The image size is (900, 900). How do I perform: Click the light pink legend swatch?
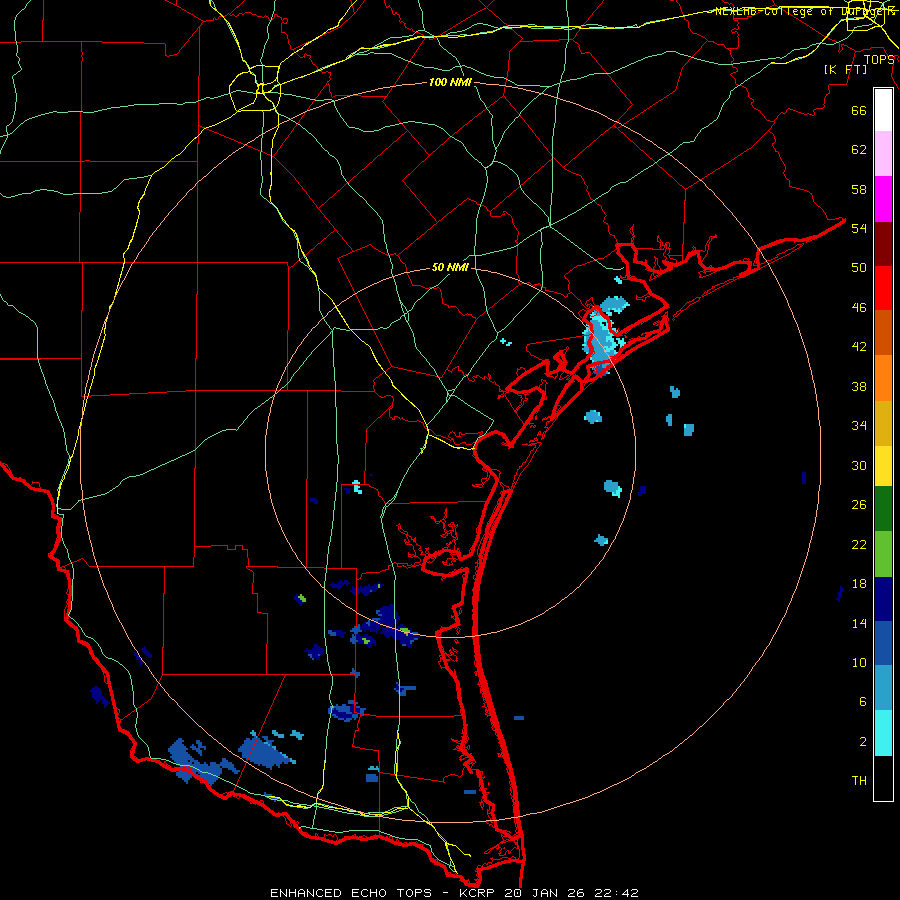883,154
